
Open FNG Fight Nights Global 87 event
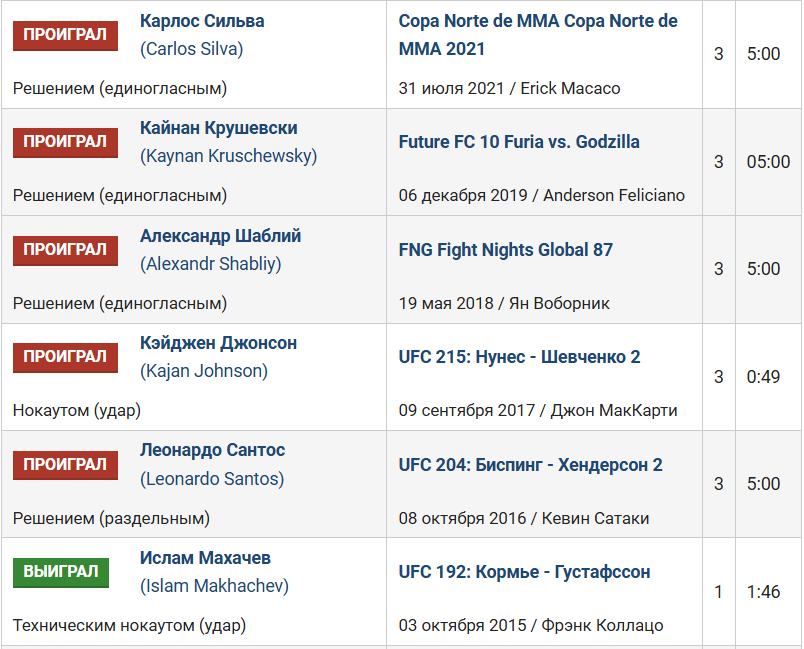[506, 250]
